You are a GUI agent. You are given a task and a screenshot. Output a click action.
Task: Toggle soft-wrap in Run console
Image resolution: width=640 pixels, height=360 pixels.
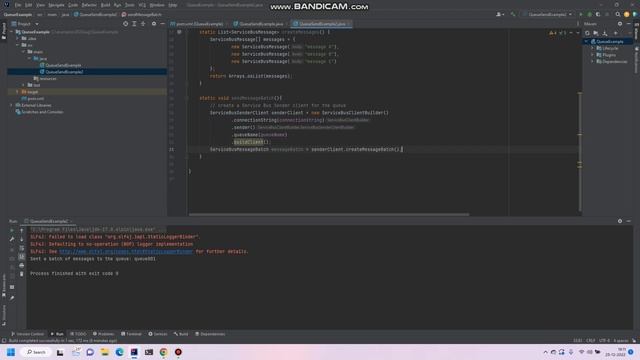pyautogui.click(x=22, y=248)
